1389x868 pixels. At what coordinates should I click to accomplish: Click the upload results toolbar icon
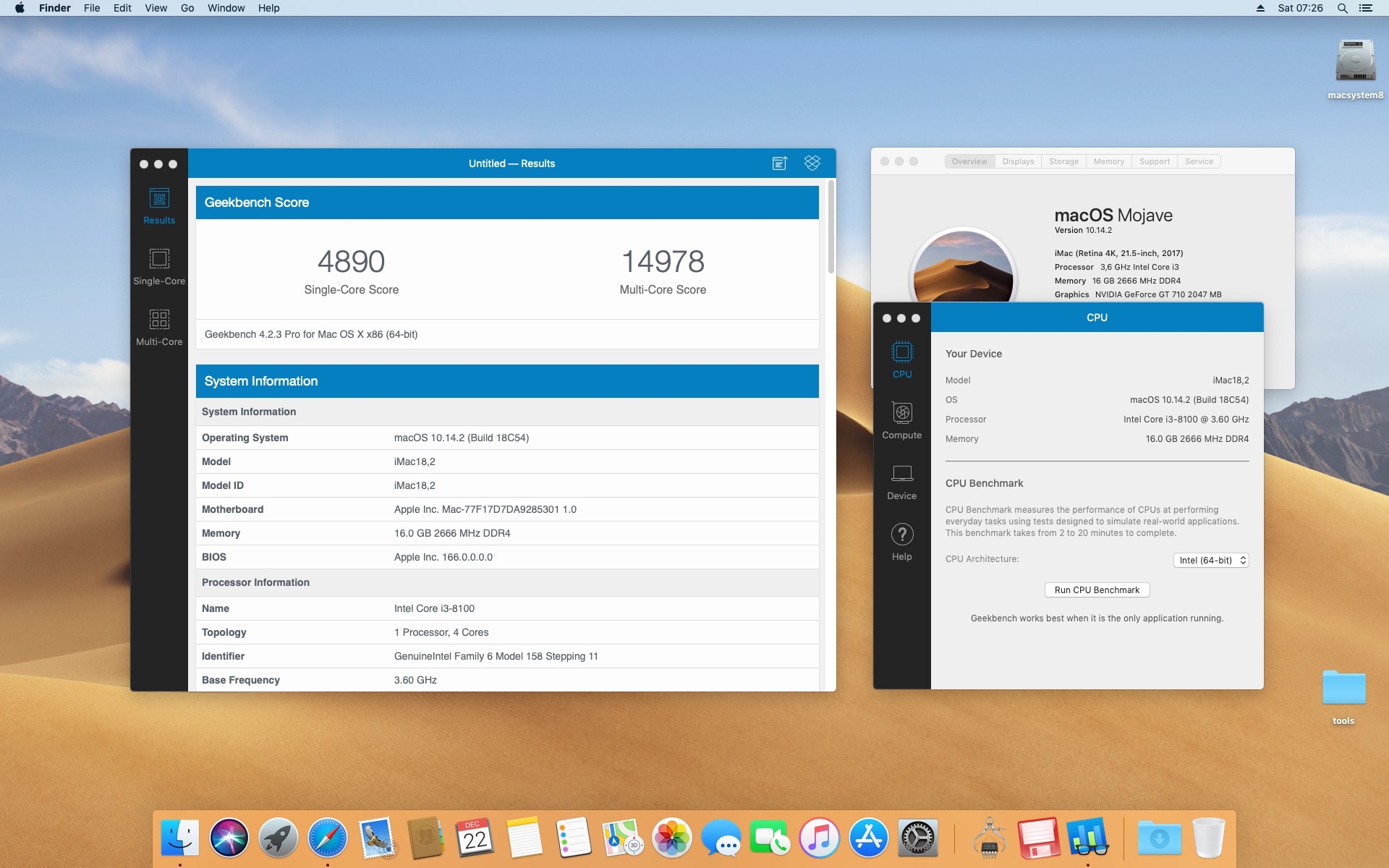pyautogui.click(x=779, y=163)
